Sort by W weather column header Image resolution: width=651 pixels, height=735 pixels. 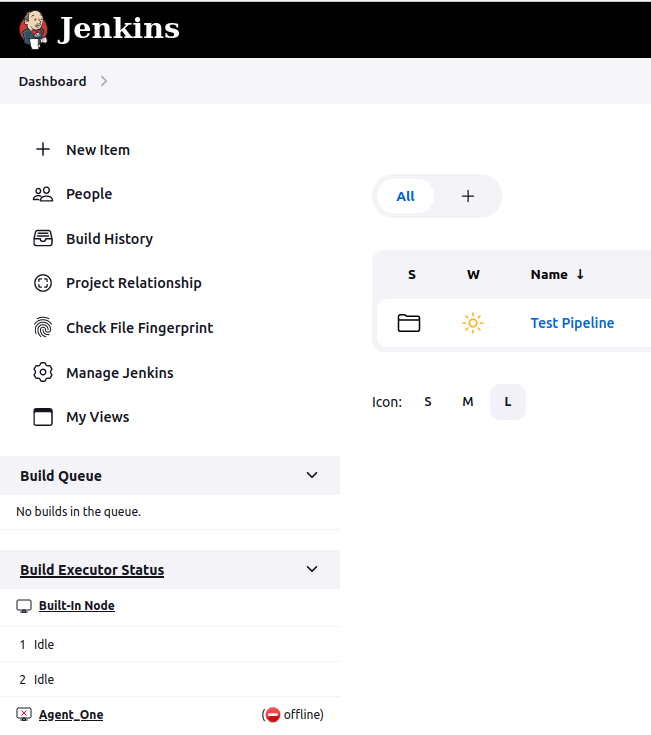pos(473,275)
